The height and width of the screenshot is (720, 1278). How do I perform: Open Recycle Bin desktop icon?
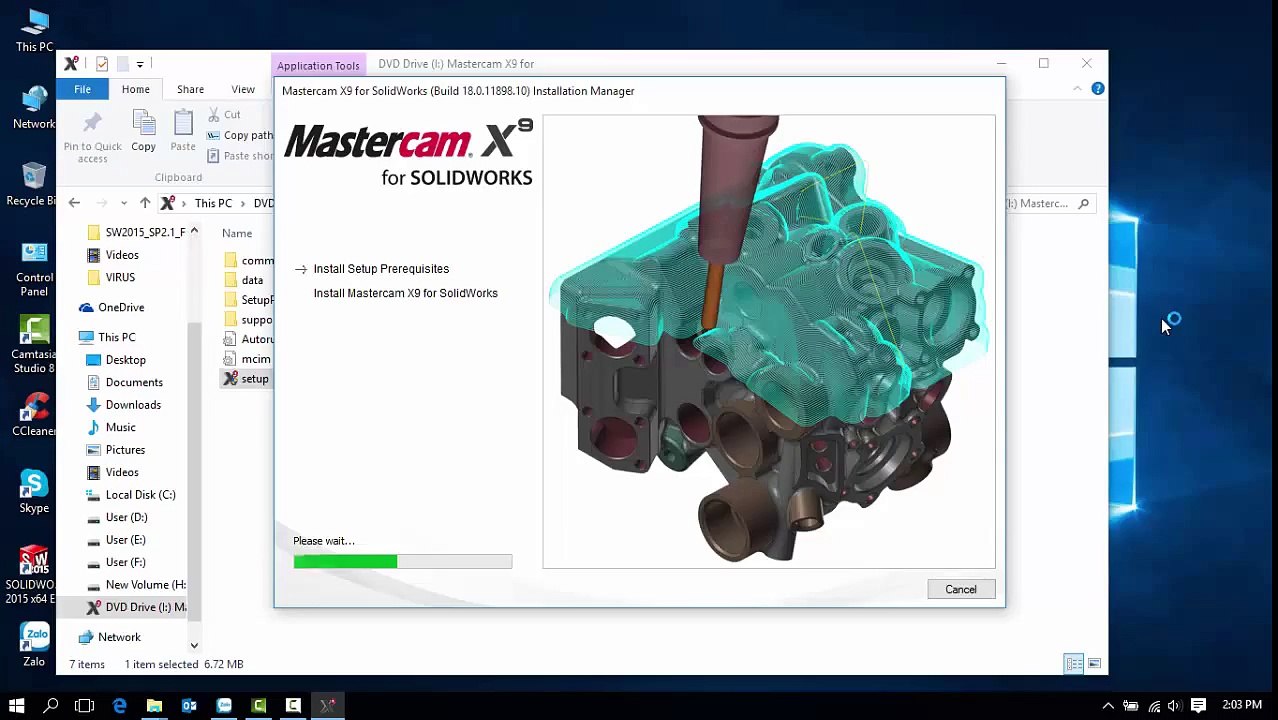(32, 185)
